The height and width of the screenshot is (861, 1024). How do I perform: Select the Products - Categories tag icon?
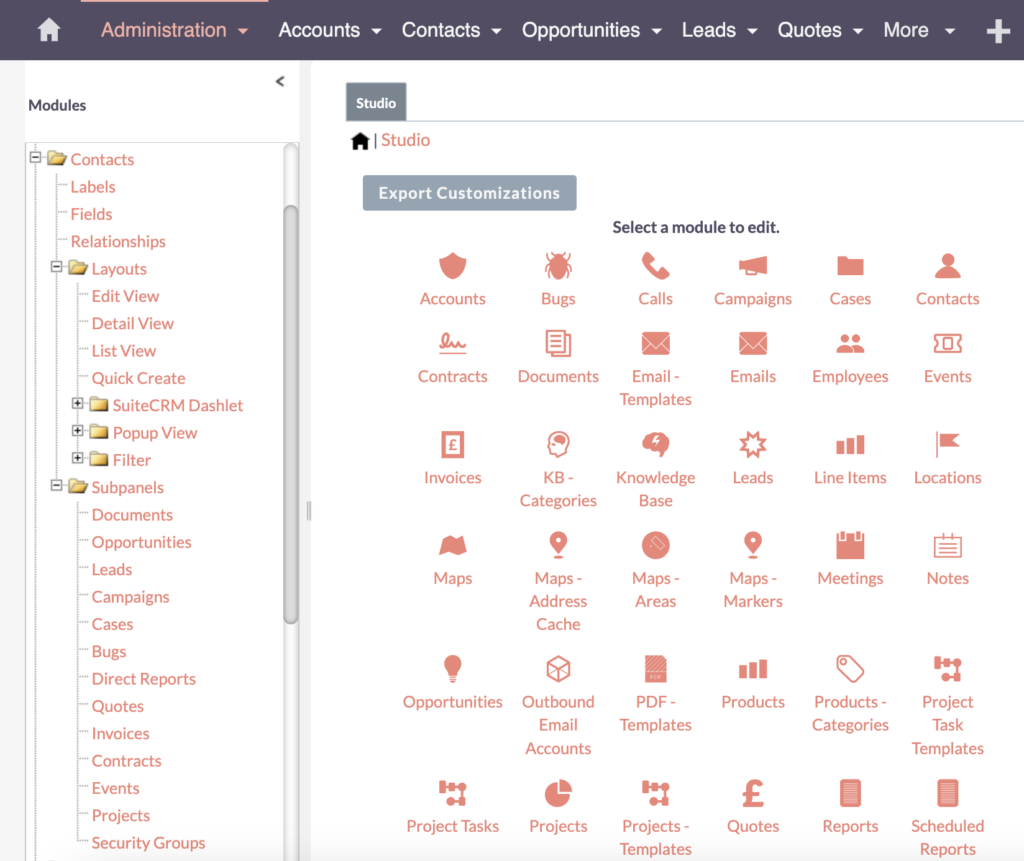tap(850, 669)
